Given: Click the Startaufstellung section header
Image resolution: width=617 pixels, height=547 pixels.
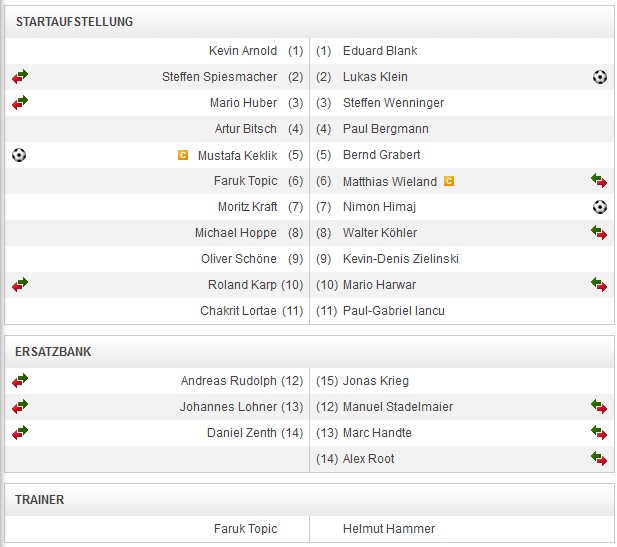Looking at the screenshot, I should [74, 21].
